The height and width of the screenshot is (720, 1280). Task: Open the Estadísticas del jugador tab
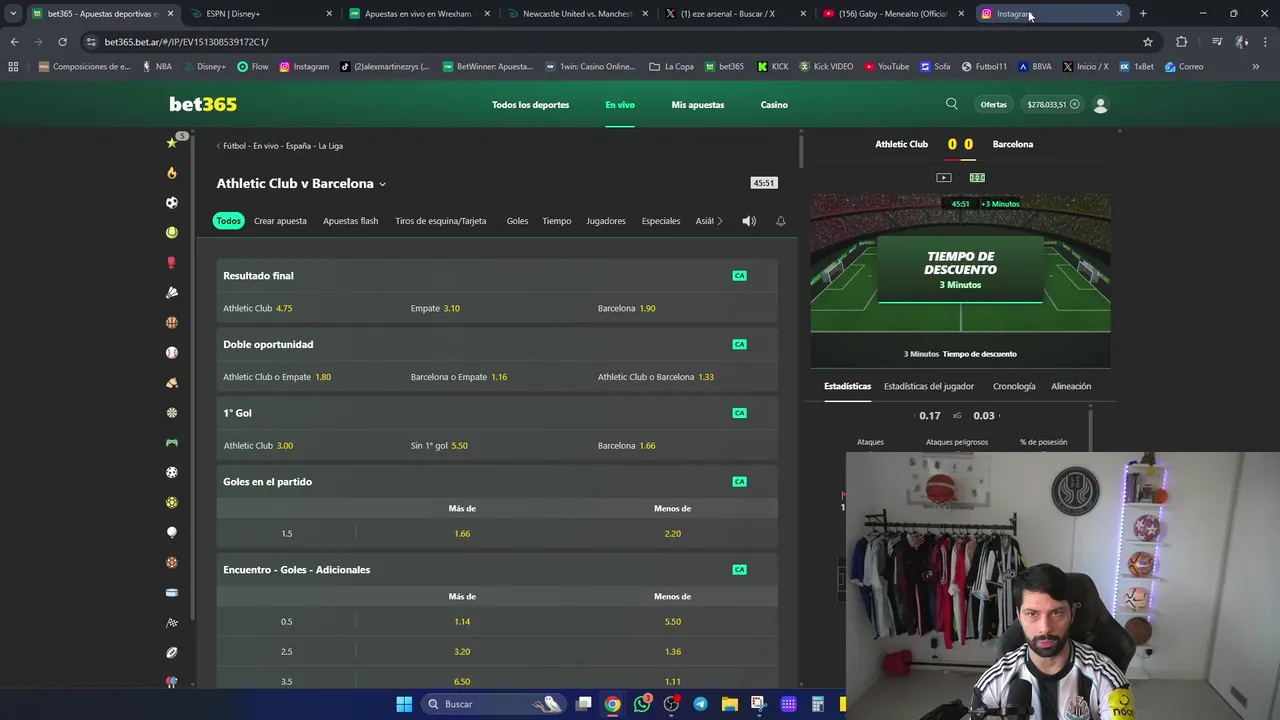[x=929, y=386]
